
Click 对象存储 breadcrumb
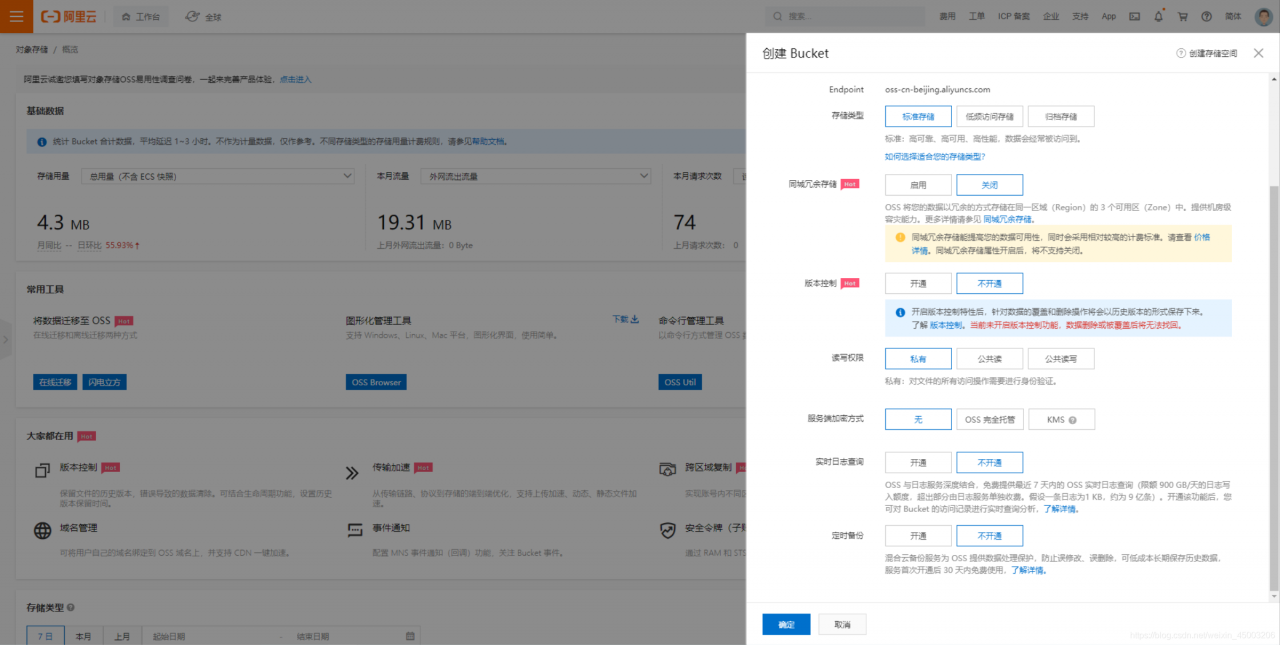coord(31,49)
